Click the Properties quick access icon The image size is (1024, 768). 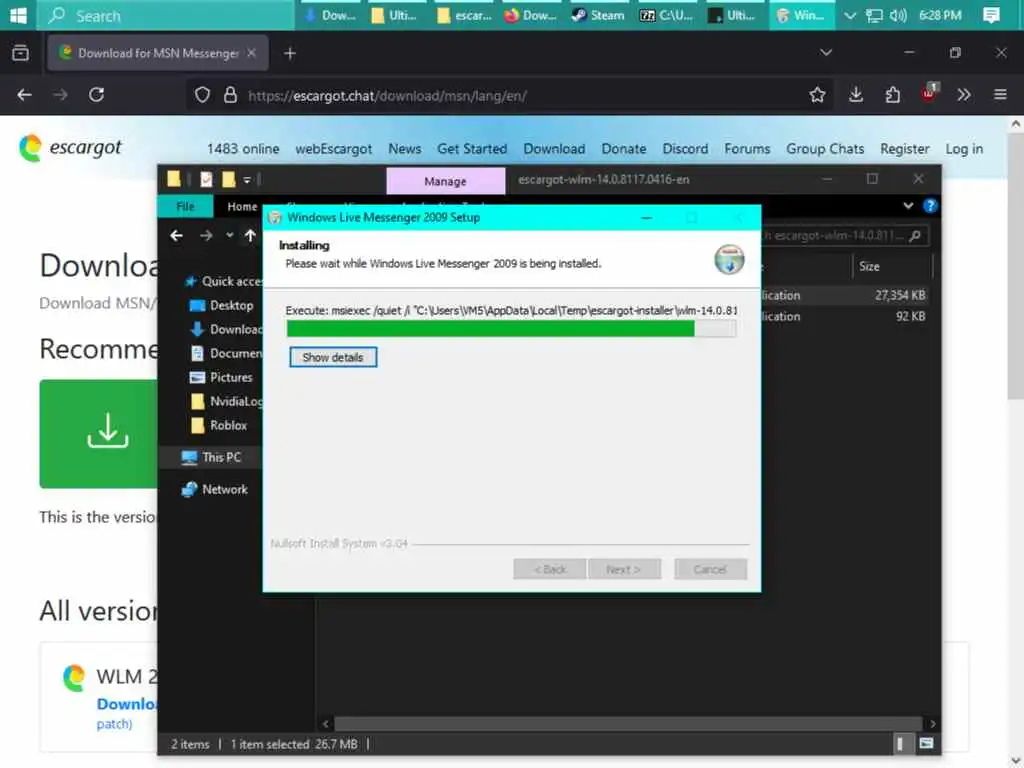(206, 179)
